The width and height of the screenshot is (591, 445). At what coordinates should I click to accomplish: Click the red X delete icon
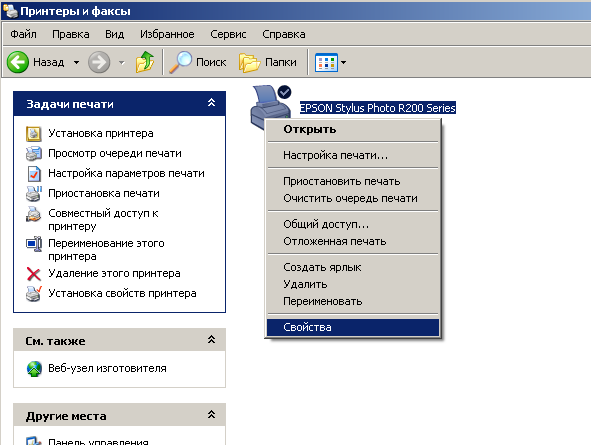pos(34,274)
